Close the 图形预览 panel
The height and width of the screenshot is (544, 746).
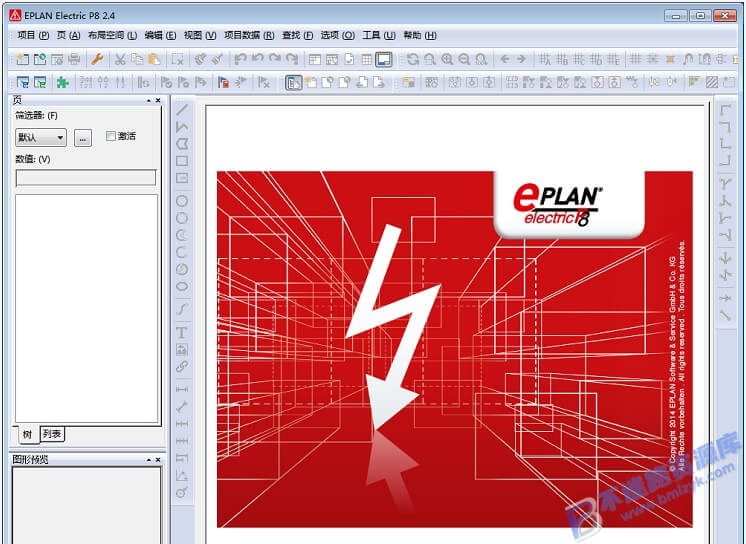pyautogui.click(x=158, y=460)
